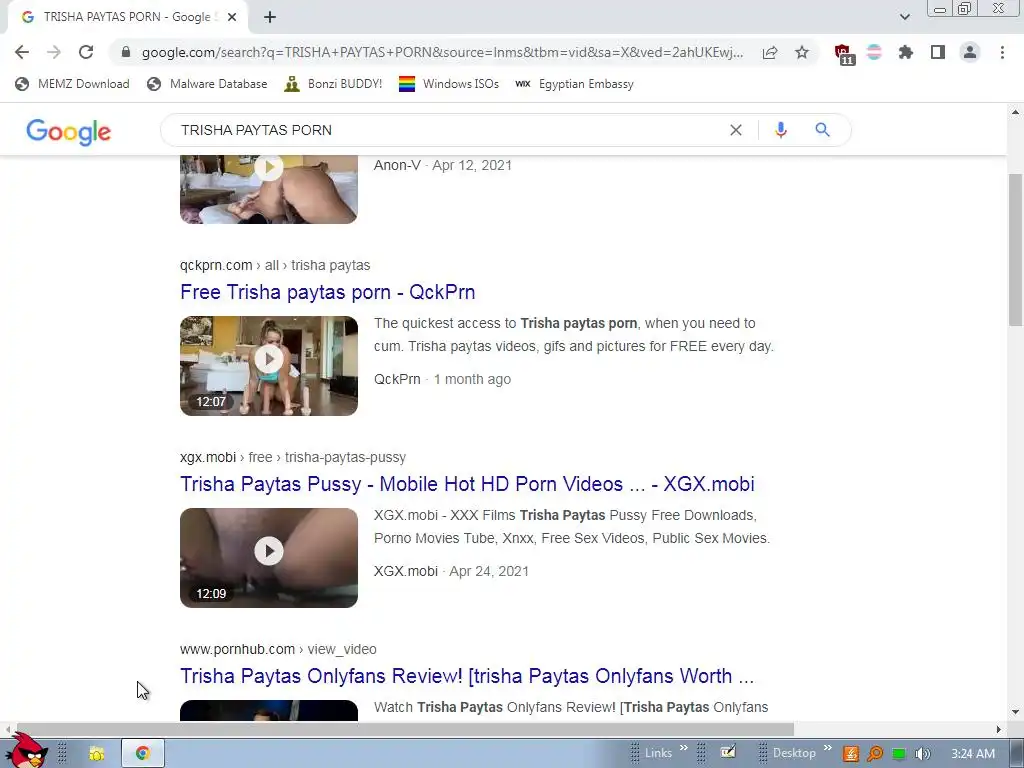Open the Egyptian Embassy bookmark
The height and width of the screenshot is (768, 1024).
[x=574, y=84]
